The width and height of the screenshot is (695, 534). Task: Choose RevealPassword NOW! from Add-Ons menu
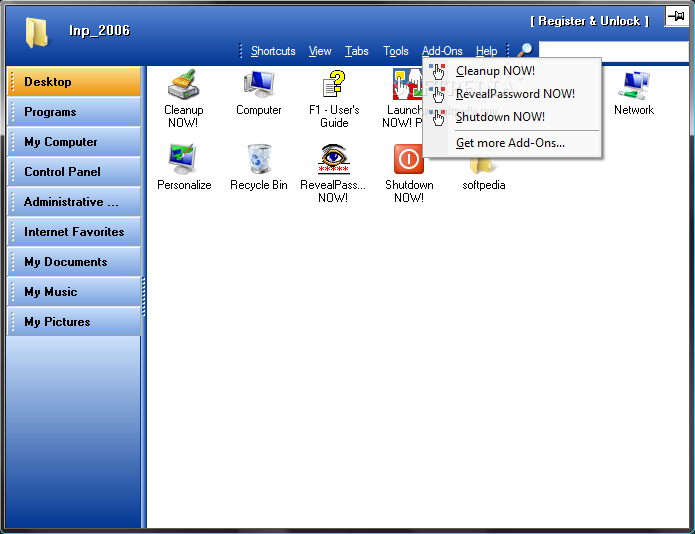click(512, 94)
